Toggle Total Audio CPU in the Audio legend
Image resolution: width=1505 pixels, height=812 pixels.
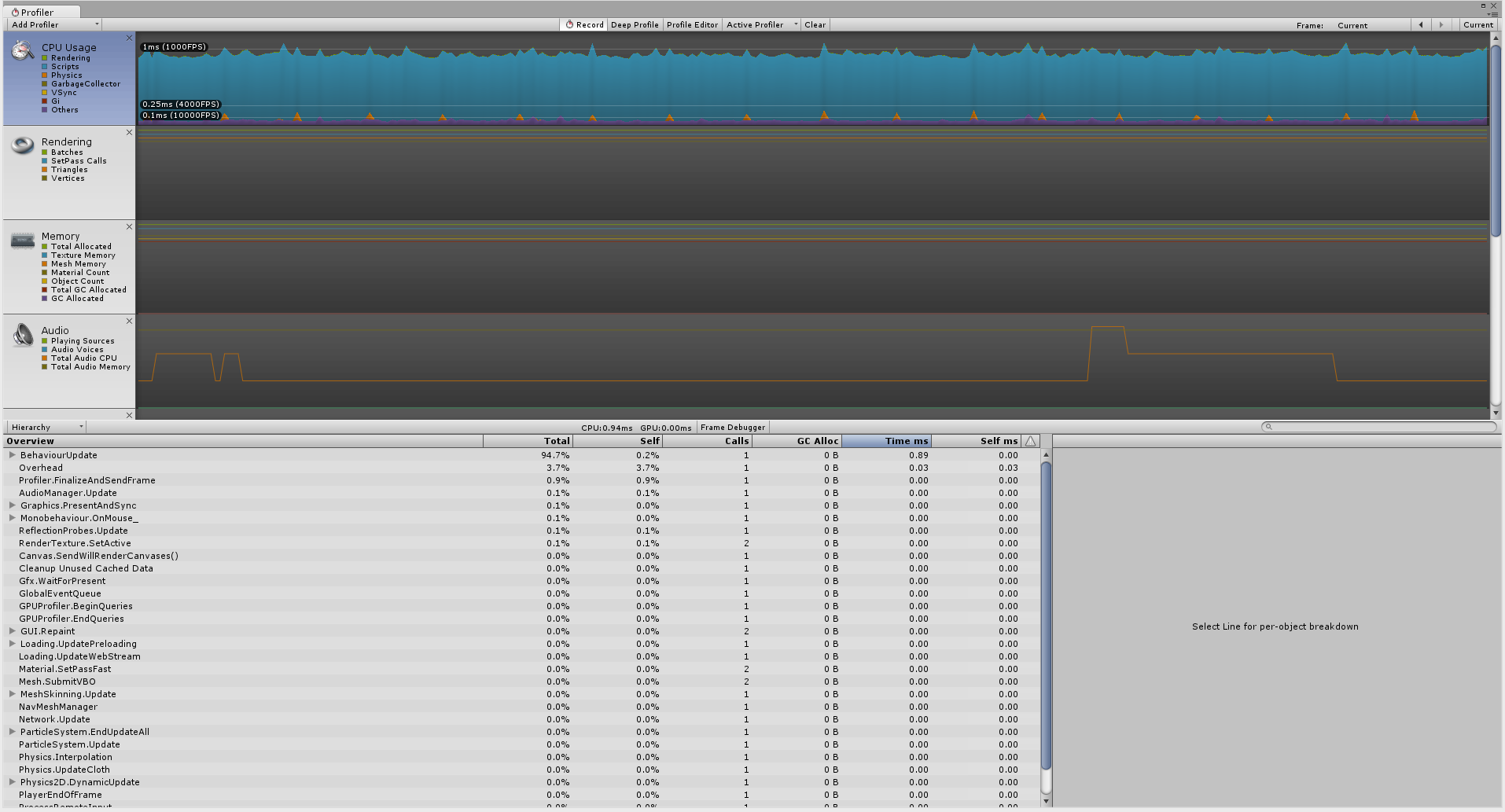[46, 358]
